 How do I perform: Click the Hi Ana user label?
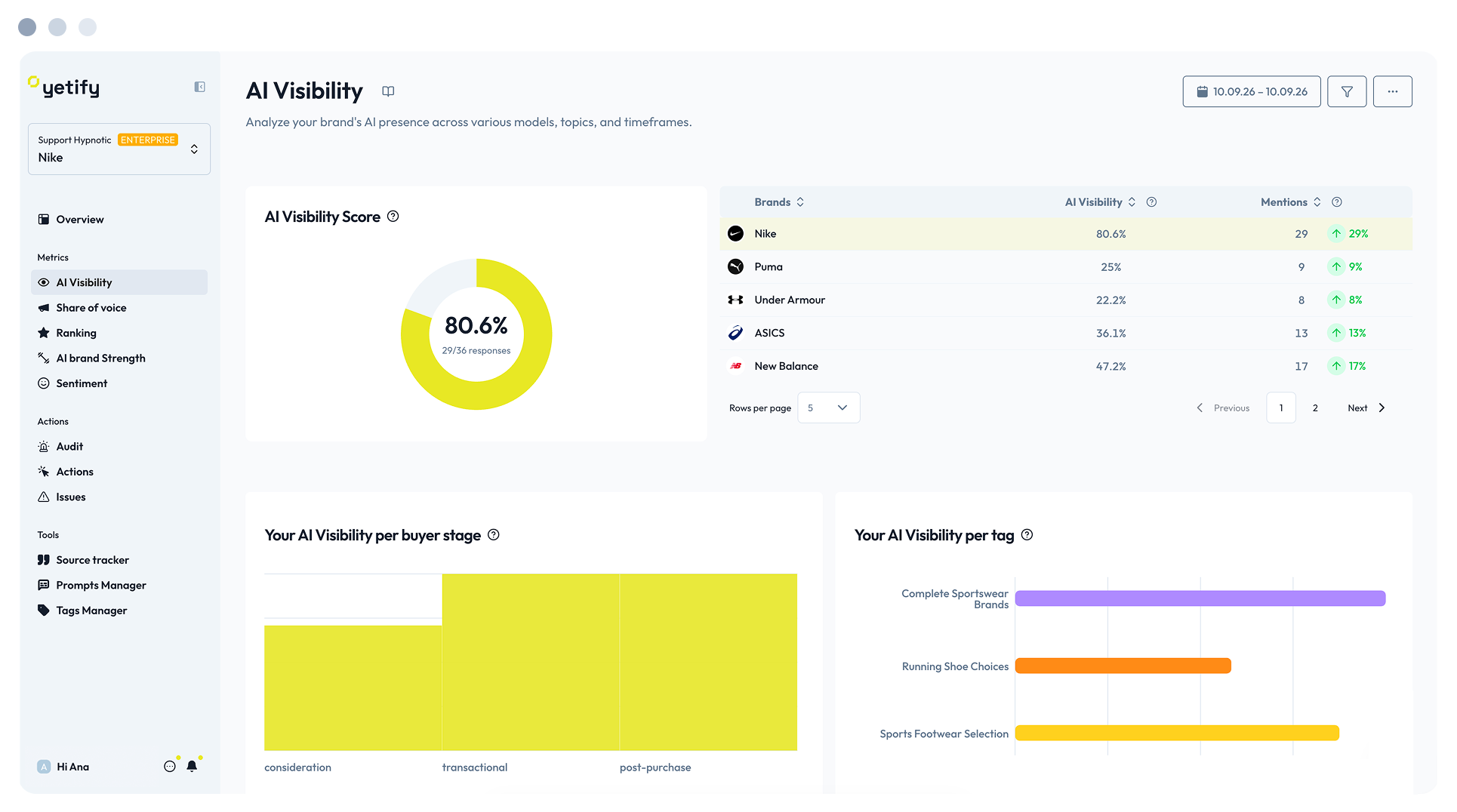pos(73,767)
